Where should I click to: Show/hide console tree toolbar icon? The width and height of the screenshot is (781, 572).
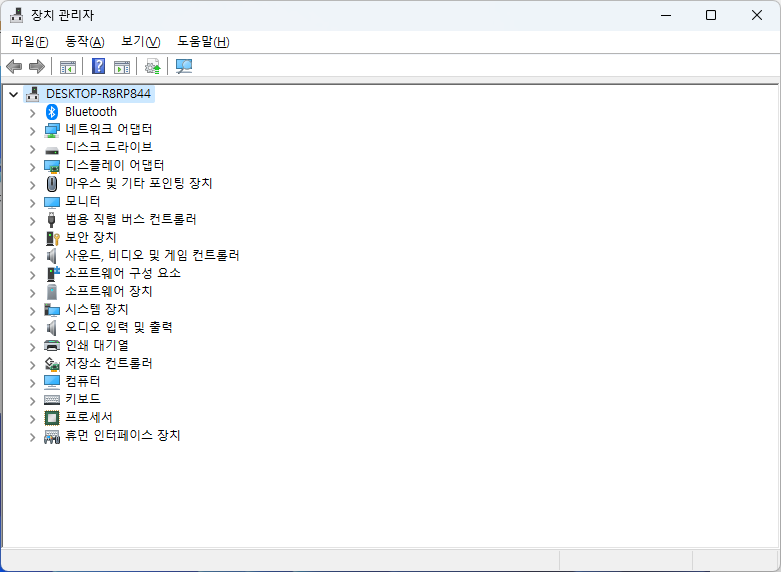[x=68, y=67]
